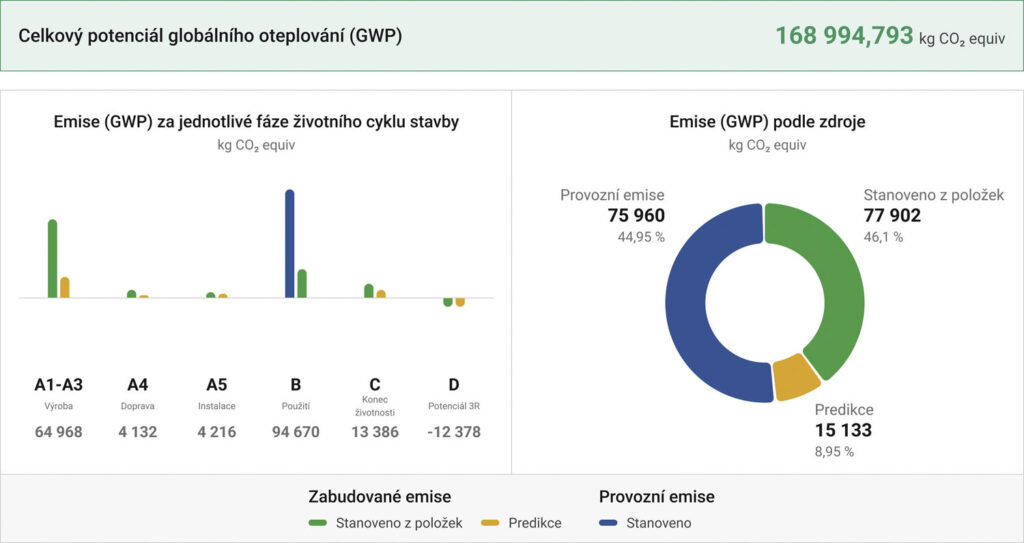The image size is (1024, 543).
Task: Click the green bar next to blue B bar
Action: point(302,283)
